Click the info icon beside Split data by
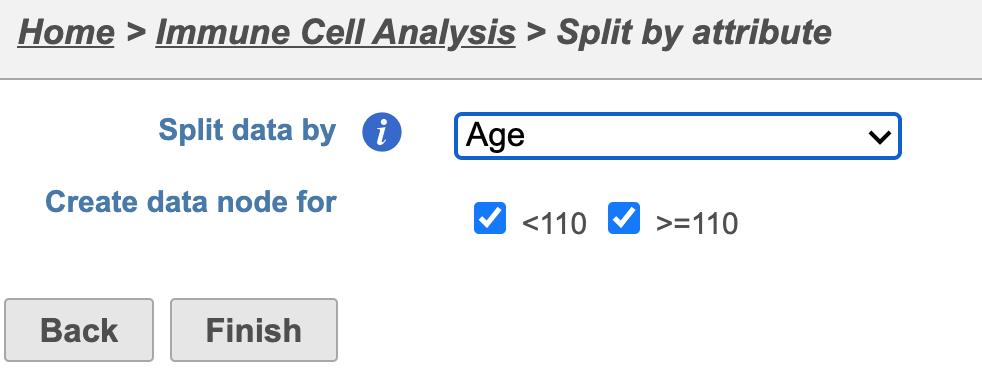This screenshot has height=378, width=982. [381, 133]
